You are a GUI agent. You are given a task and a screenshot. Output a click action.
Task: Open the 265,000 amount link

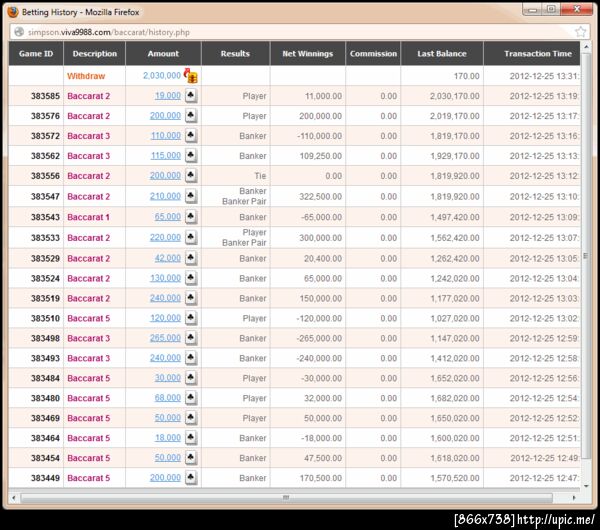(165, 338)
